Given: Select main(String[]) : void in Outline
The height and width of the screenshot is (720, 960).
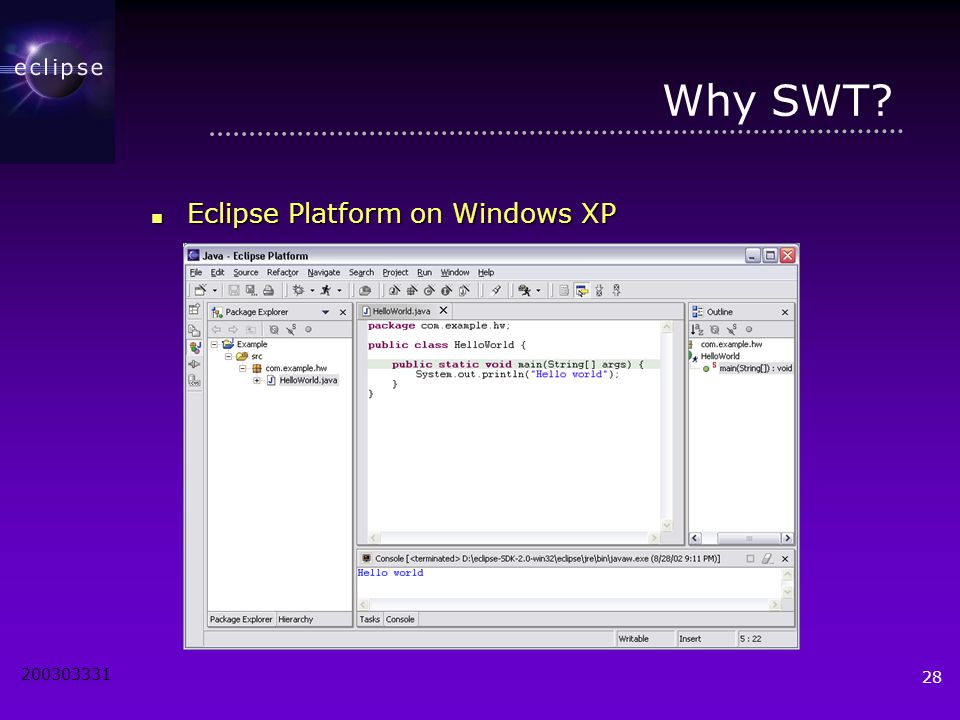Looking at the screenshot, I should (x=756, y=368).
